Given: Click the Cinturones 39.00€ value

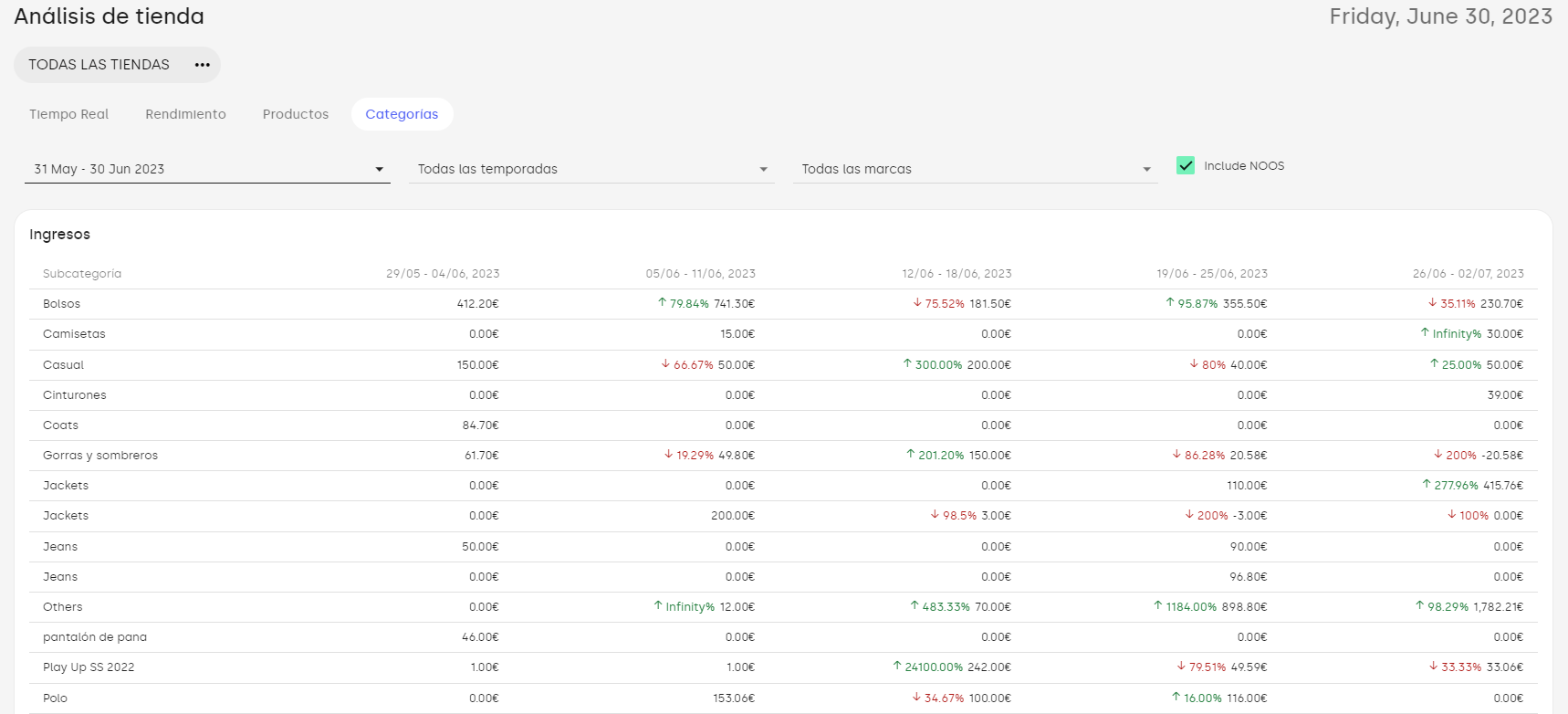Looking at the screenshot, I should (x=1505, y=395).
